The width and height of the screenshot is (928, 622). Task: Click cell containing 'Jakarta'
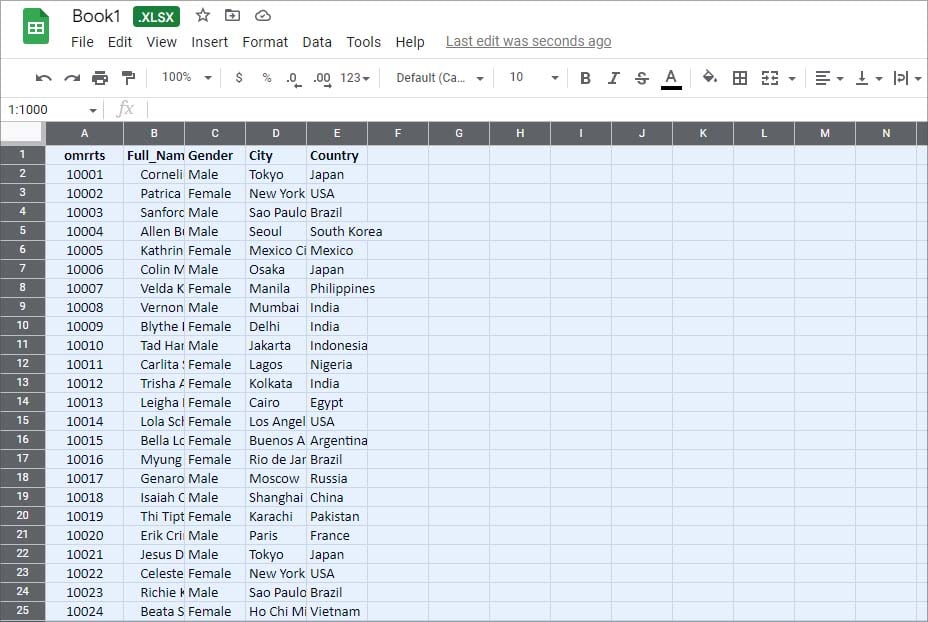[x=276, y=346]
